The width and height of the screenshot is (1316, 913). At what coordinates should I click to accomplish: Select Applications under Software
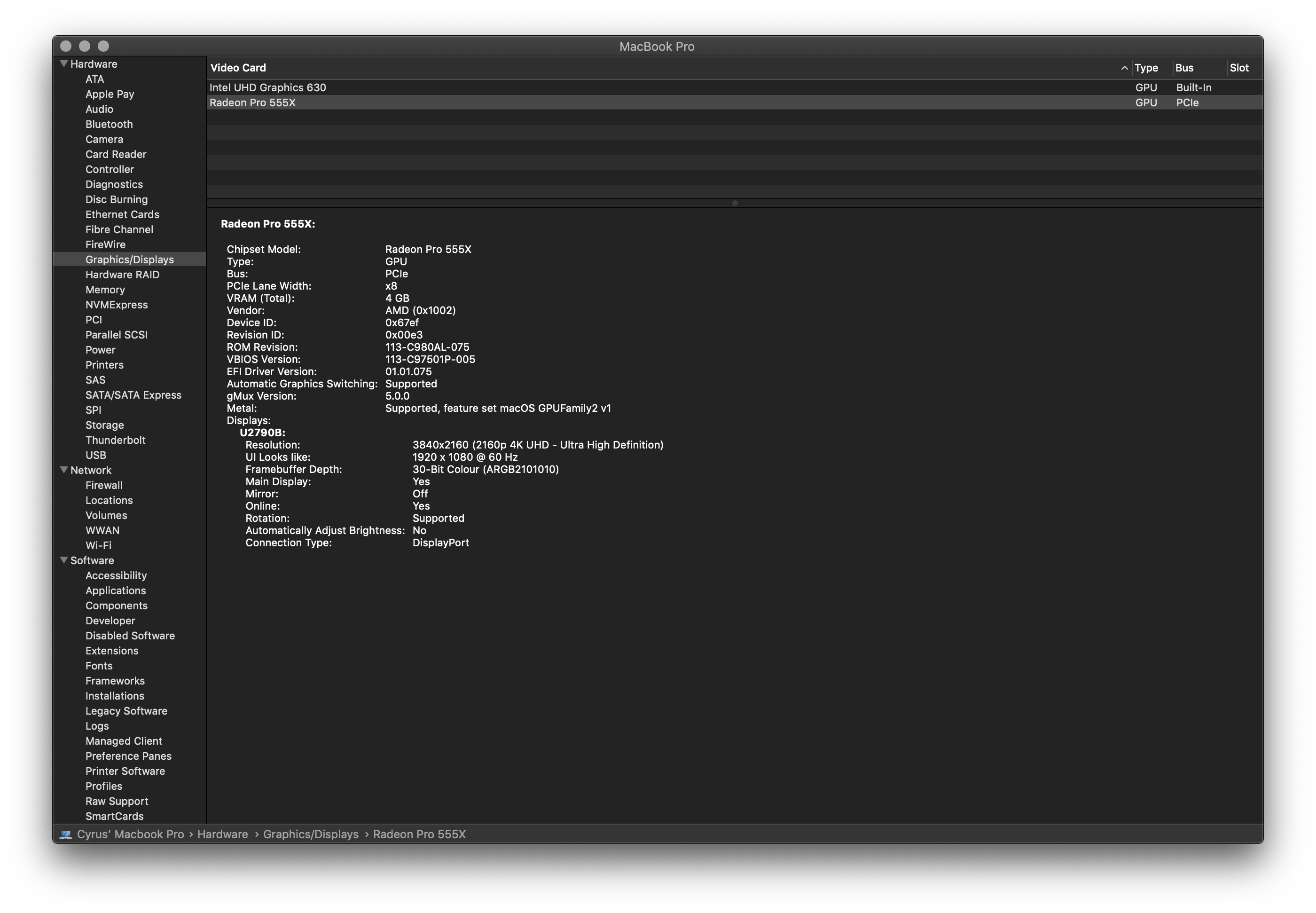(115, 590)
